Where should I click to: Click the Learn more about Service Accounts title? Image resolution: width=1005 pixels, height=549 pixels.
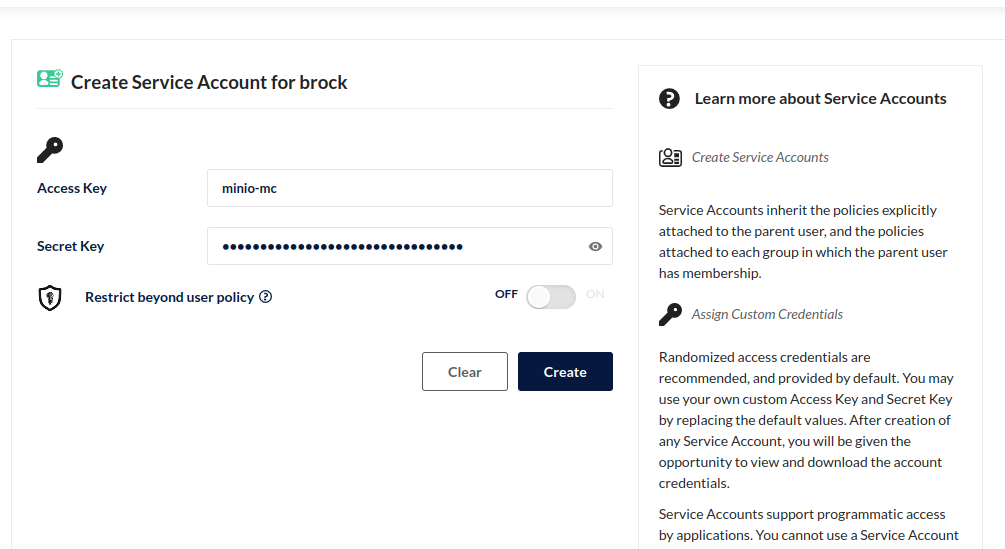point(820,99)
